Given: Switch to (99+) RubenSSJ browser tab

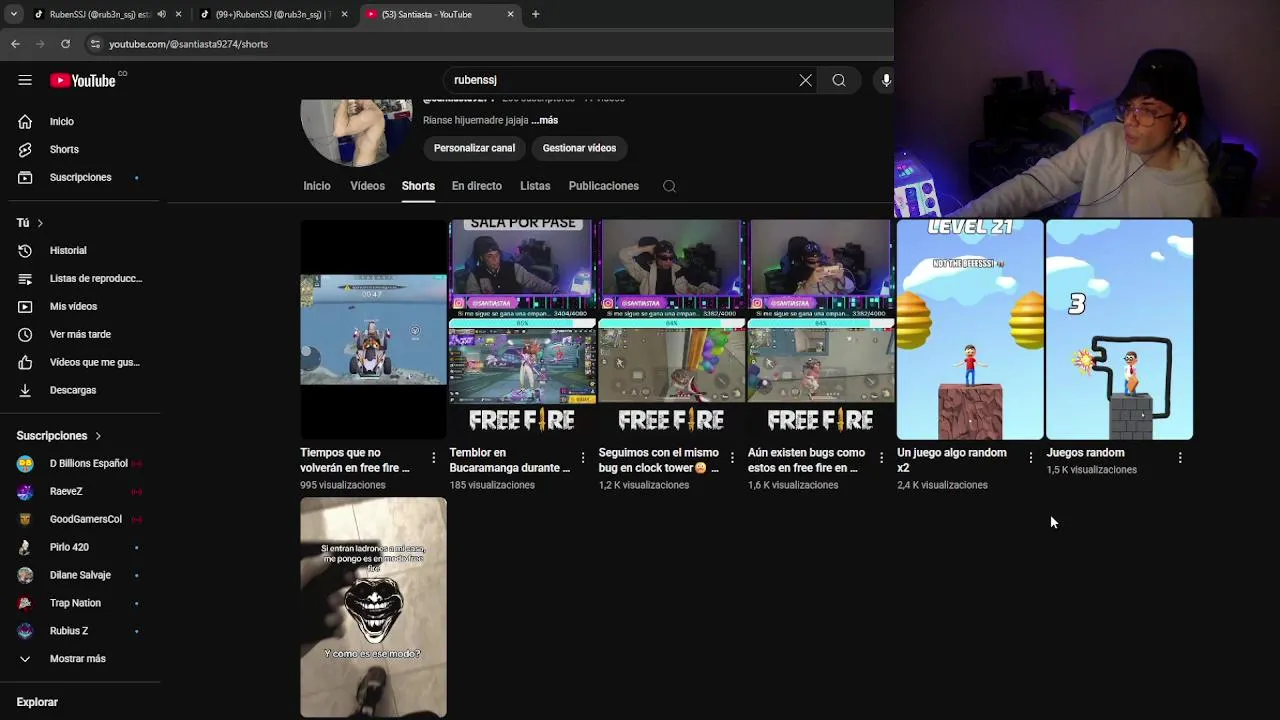Looking at the screenshot, I should (272, 14).
